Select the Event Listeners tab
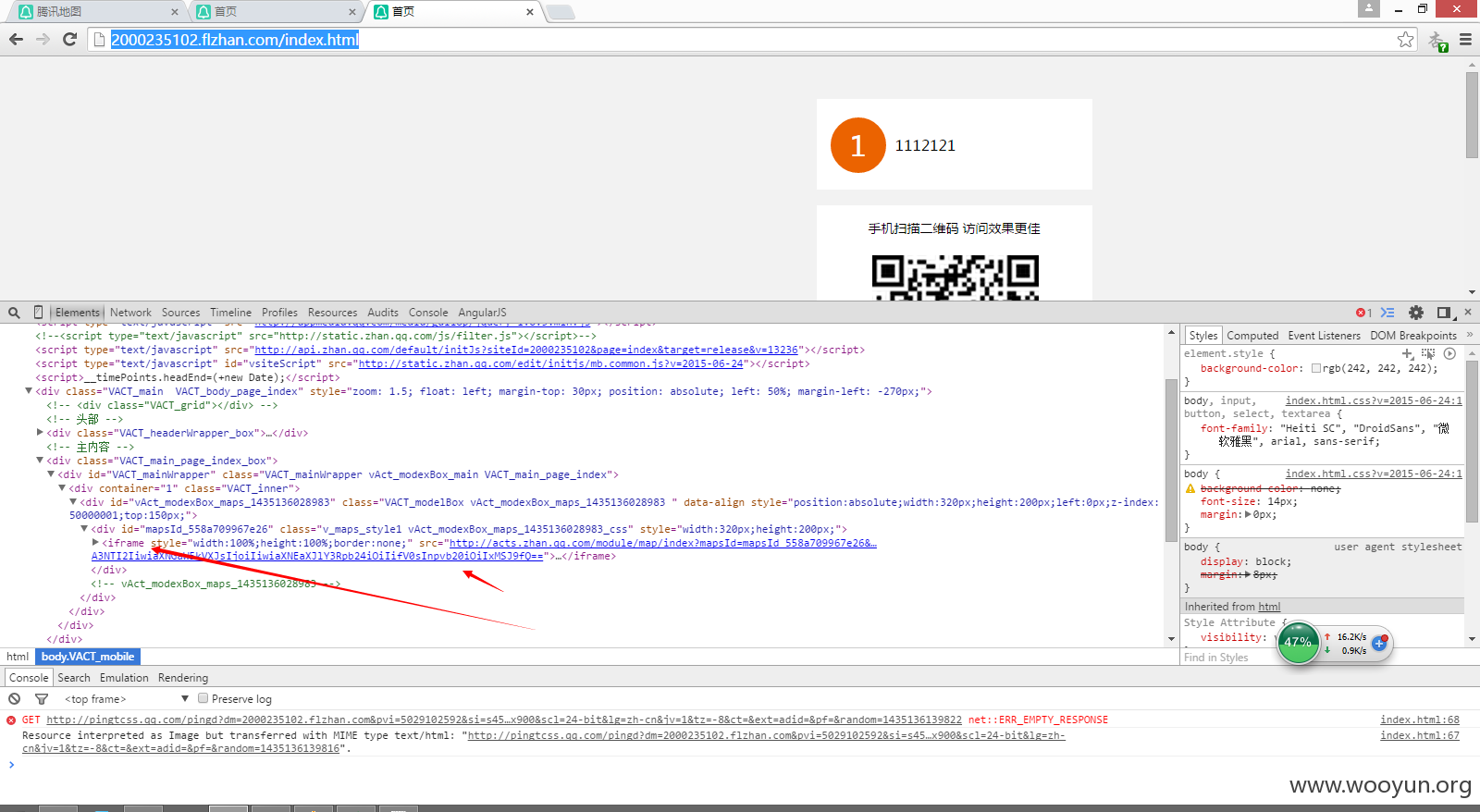 coord(1324,336)
